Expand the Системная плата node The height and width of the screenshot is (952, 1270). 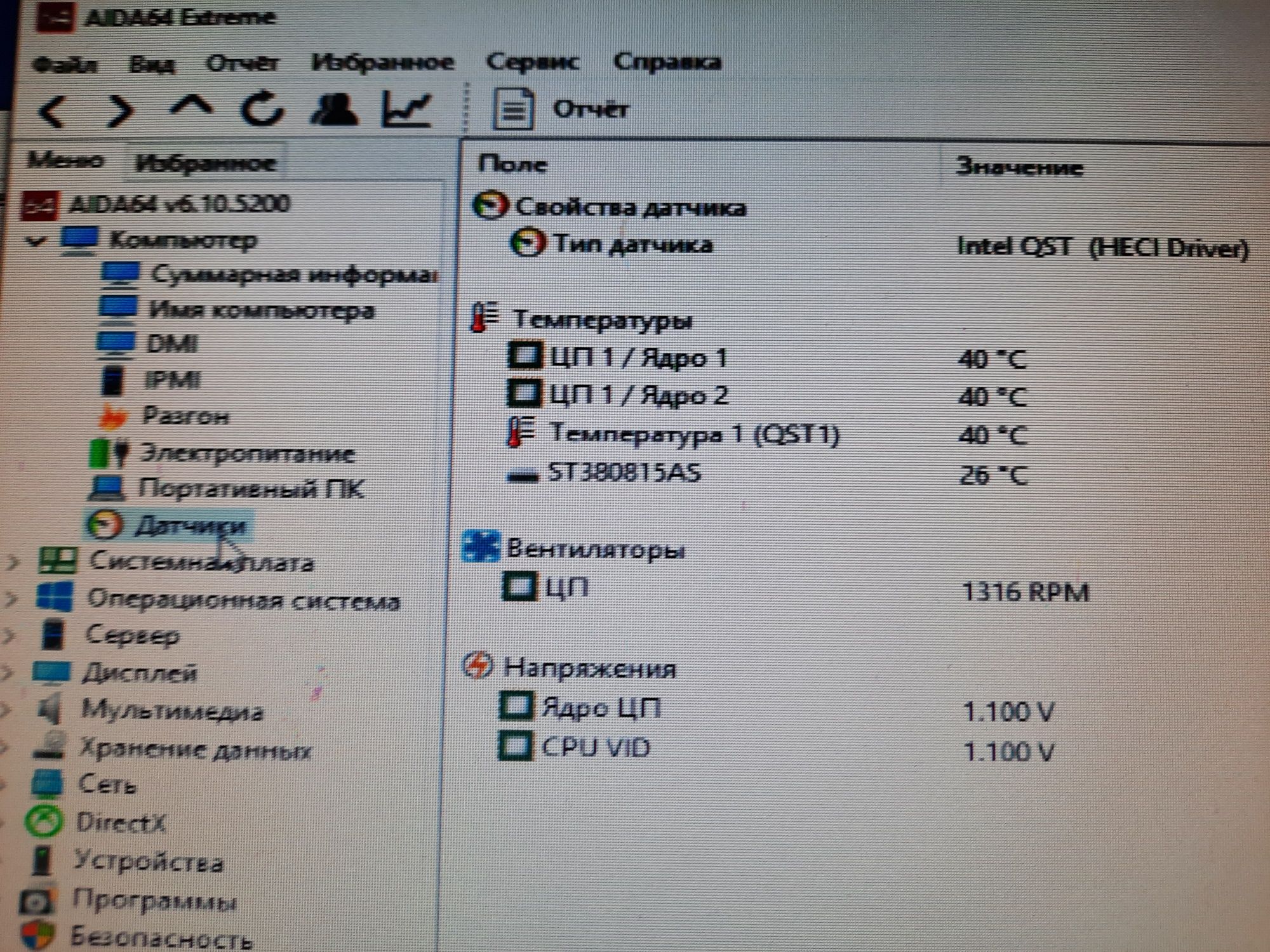coord(13,562)
